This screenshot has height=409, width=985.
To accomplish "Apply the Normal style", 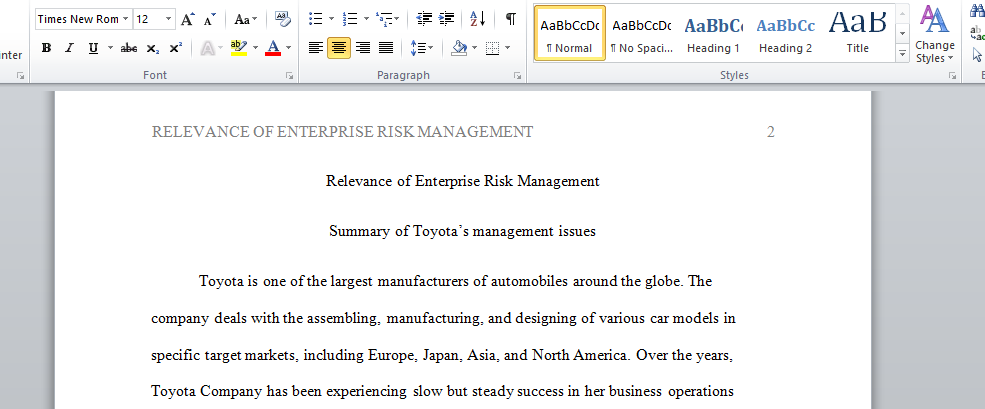I will tap(570, 33).
